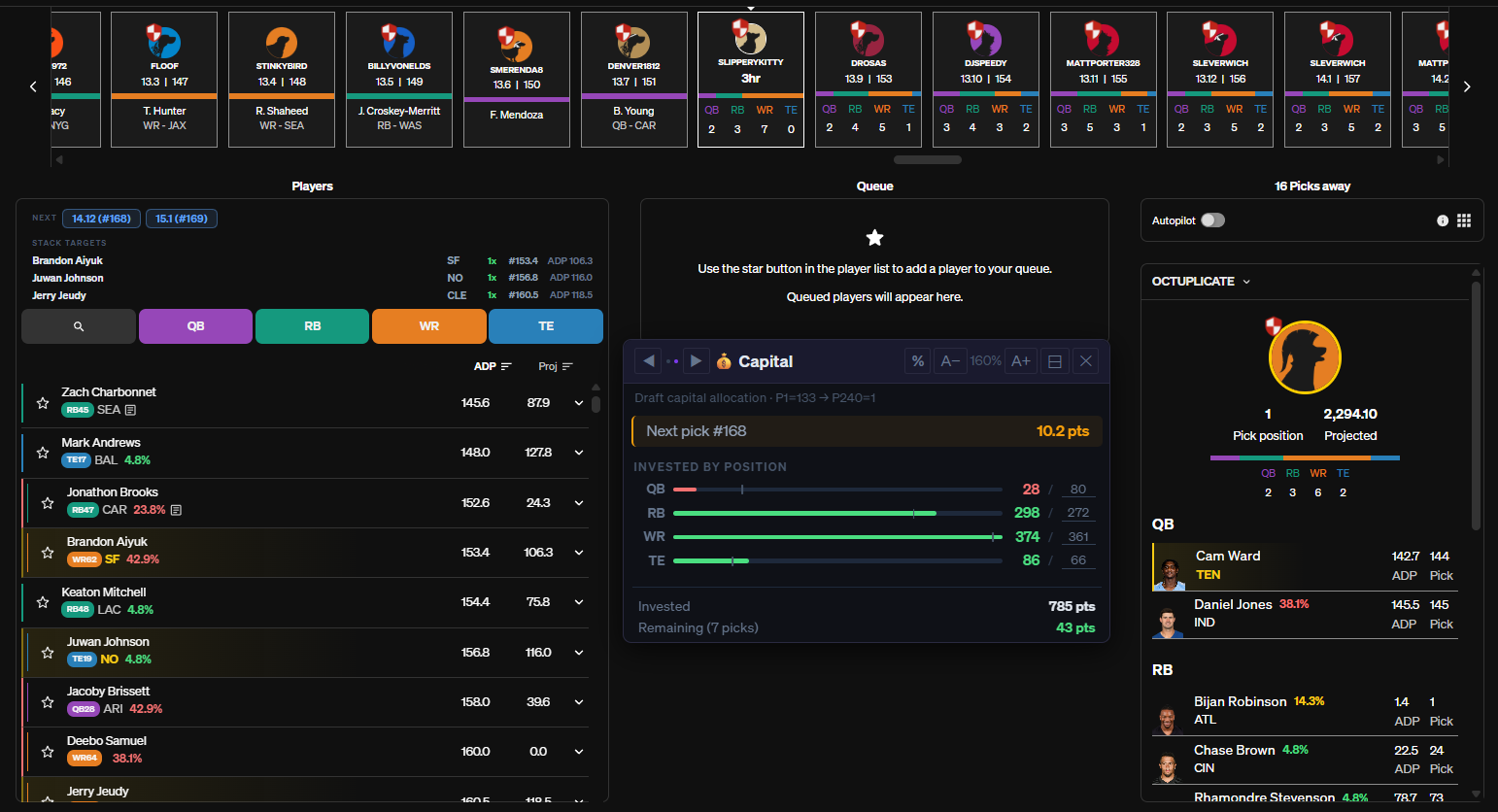
Task: Expand Zach Charbonnet row details
Action: pos(579,403)
